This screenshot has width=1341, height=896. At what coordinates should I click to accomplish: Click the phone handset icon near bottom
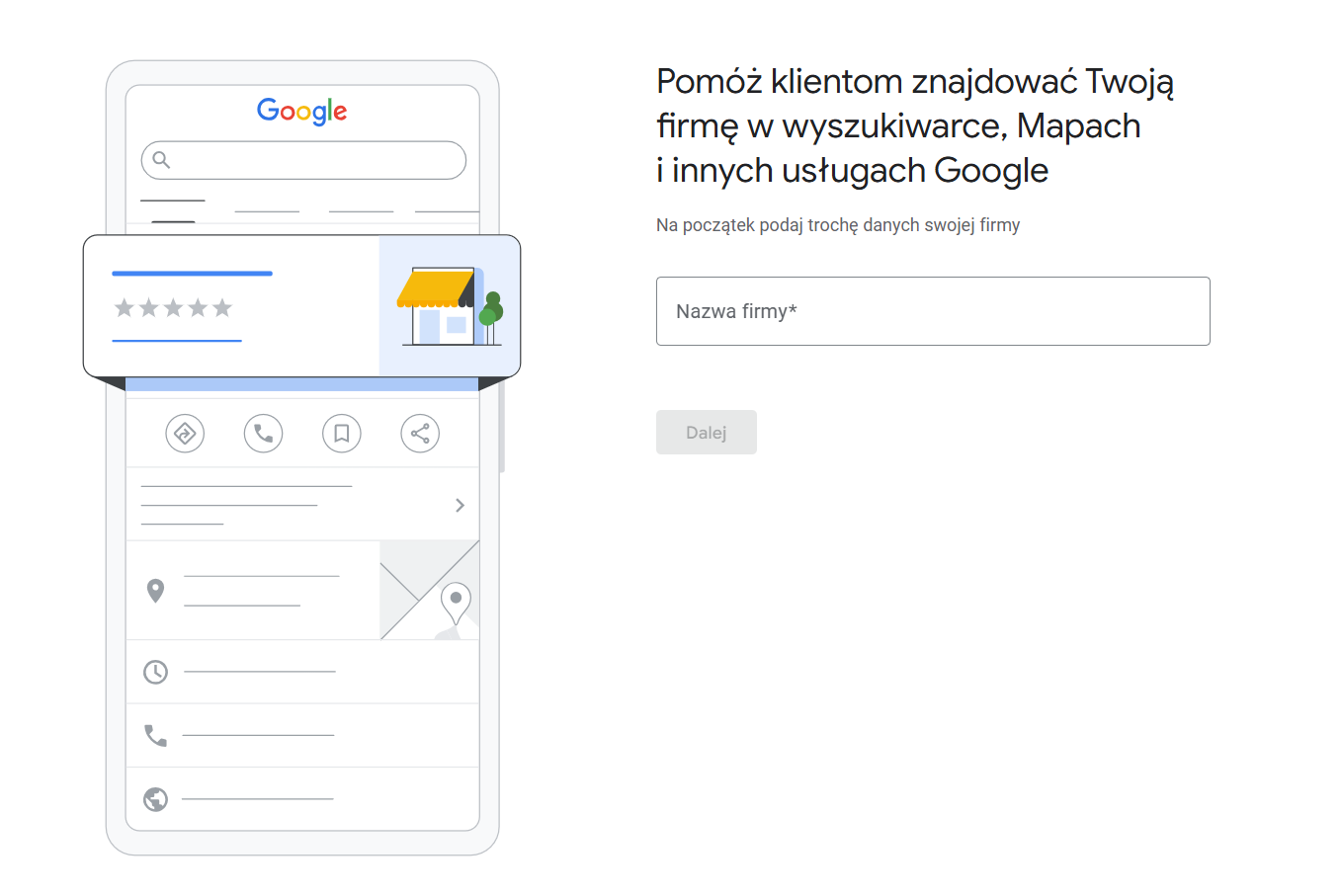[x=155, y=735]
